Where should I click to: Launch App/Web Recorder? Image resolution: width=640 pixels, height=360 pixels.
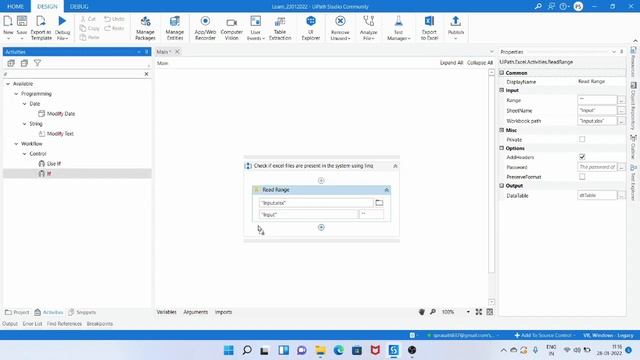tap(205, 27)
